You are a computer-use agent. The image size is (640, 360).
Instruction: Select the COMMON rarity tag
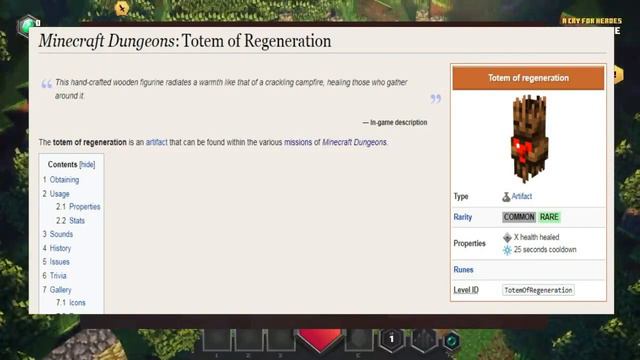click(519, 217)
